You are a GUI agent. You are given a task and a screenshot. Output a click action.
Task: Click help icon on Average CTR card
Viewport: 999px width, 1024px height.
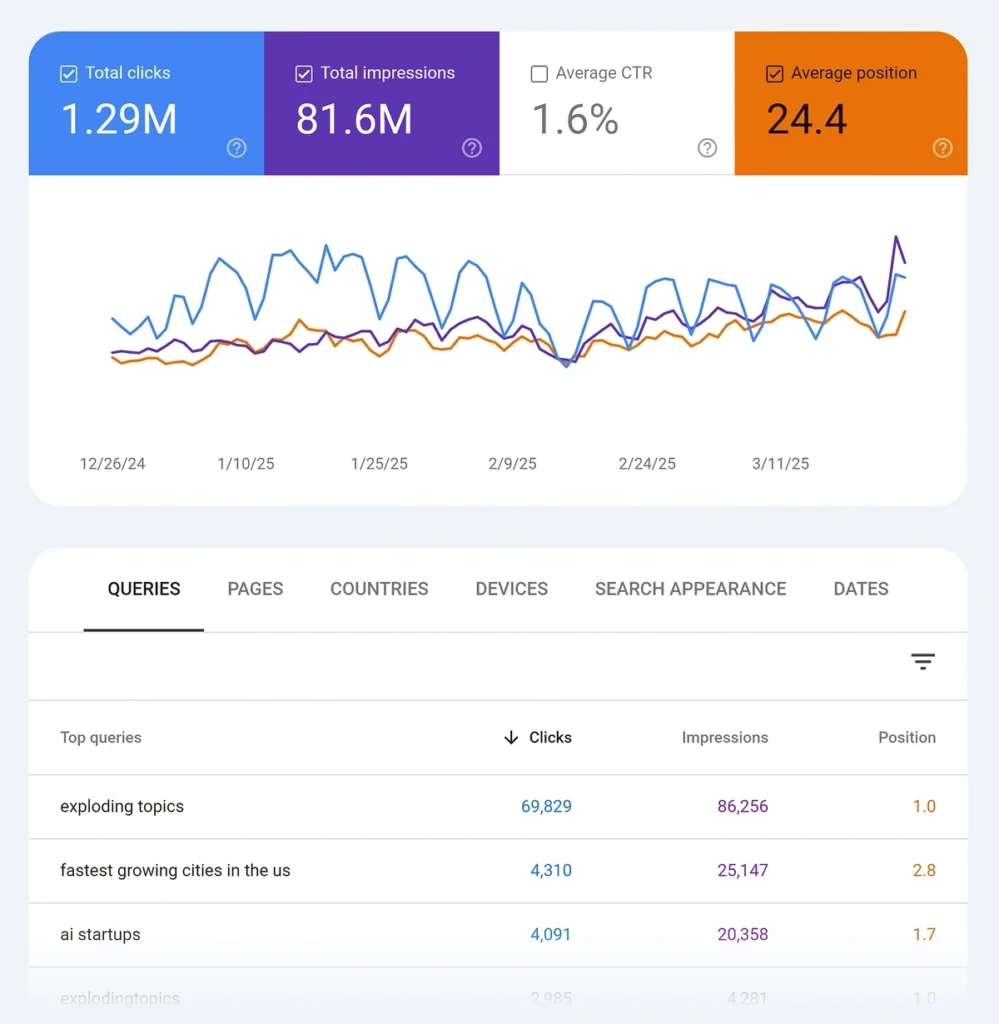707,148
